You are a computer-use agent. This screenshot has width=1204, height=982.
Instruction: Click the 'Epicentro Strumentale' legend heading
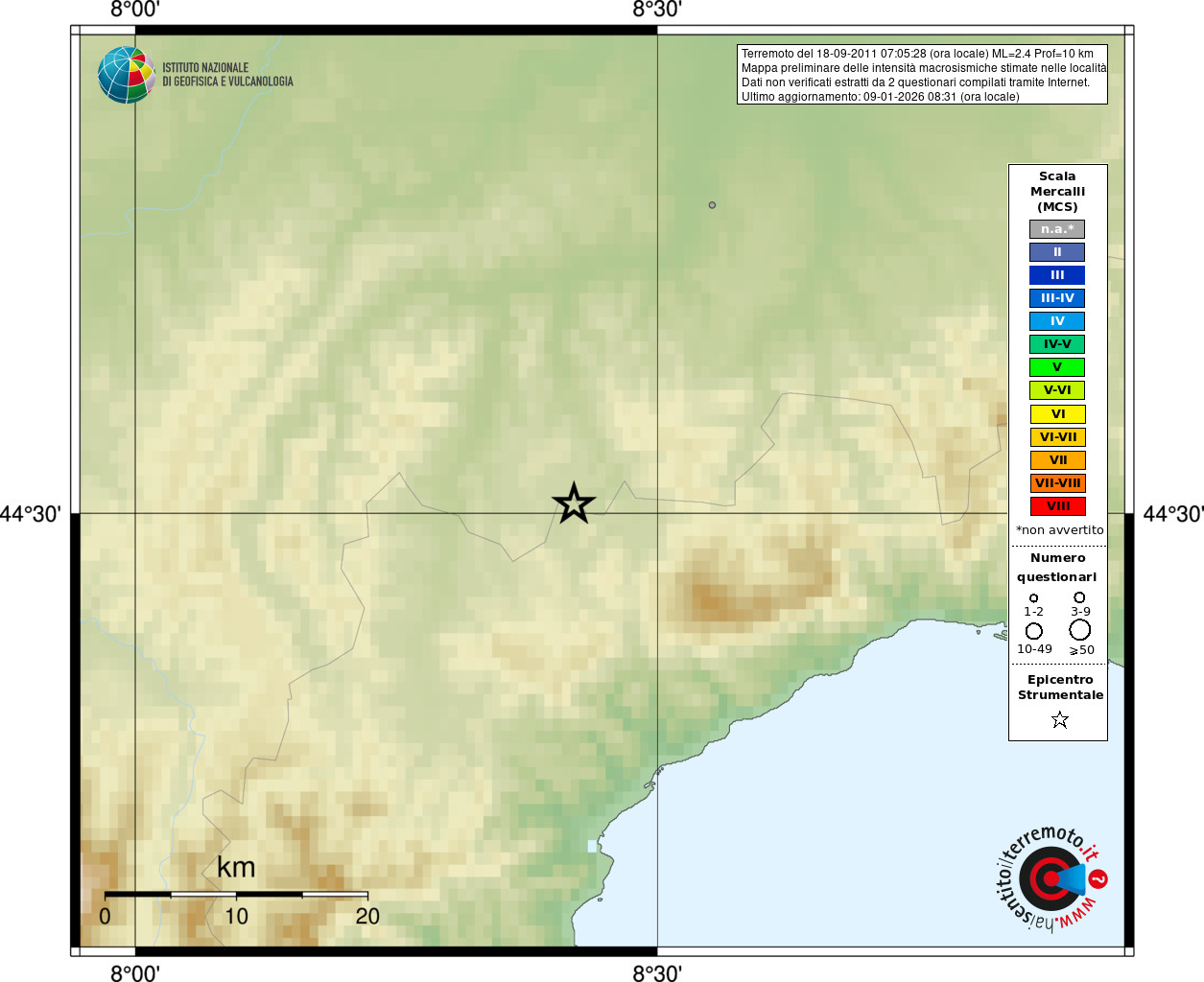1060,688
